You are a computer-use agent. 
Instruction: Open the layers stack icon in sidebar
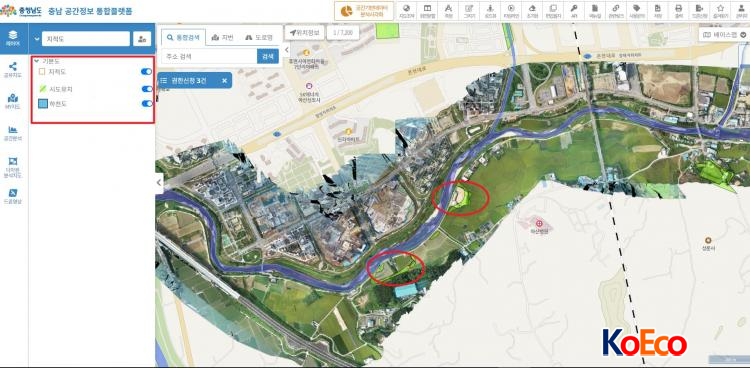tap(13, 37)
